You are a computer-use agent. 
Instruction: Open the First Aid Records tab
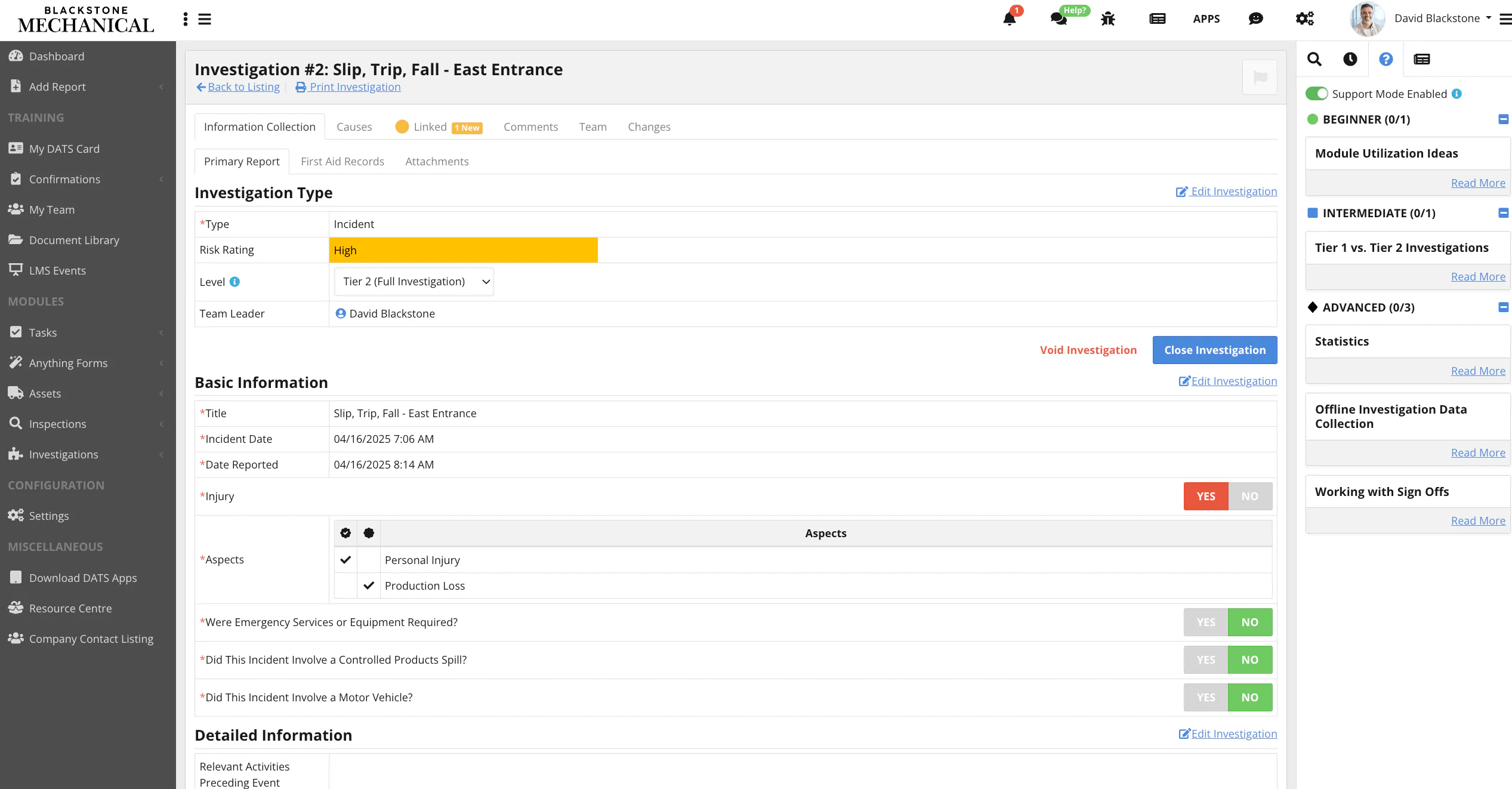[342, 161]
